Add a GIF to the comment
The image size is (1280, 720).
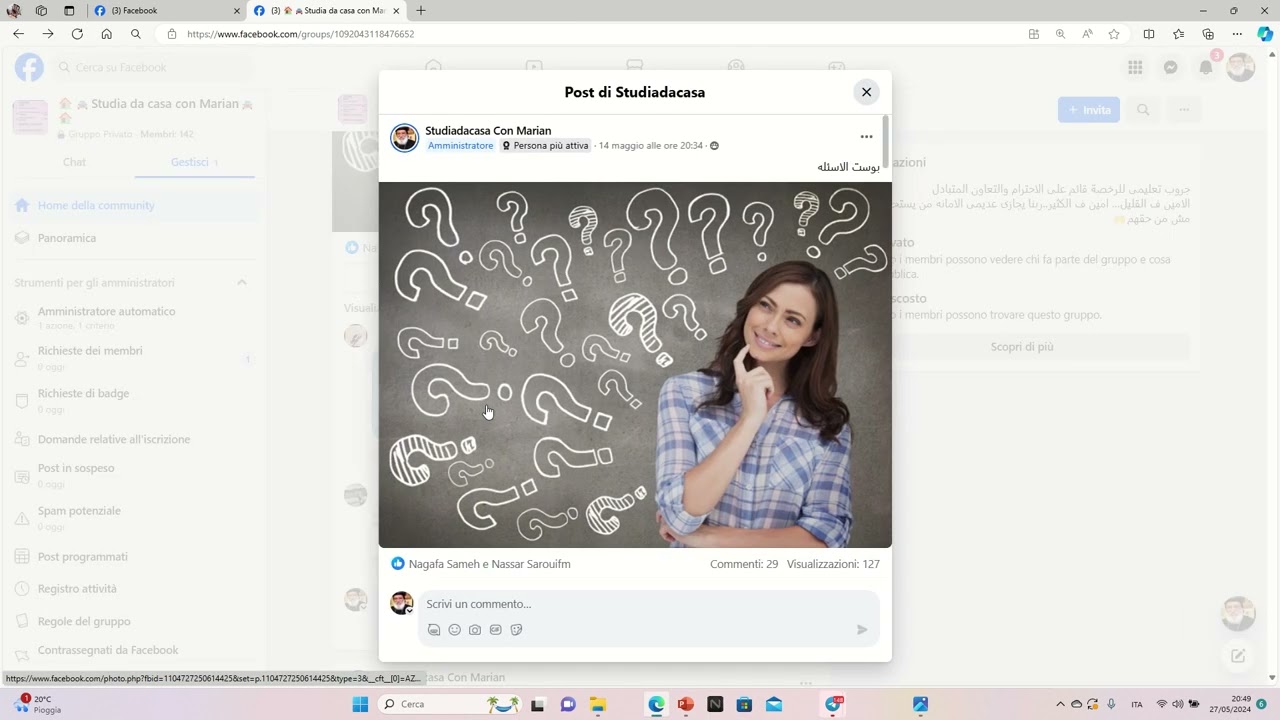pyautogui.click(x=496, y=630)
